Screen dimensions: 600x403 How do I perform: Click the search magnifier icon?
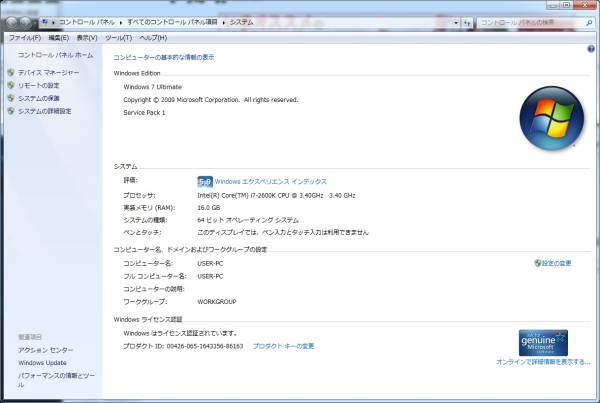coord(589,23)
